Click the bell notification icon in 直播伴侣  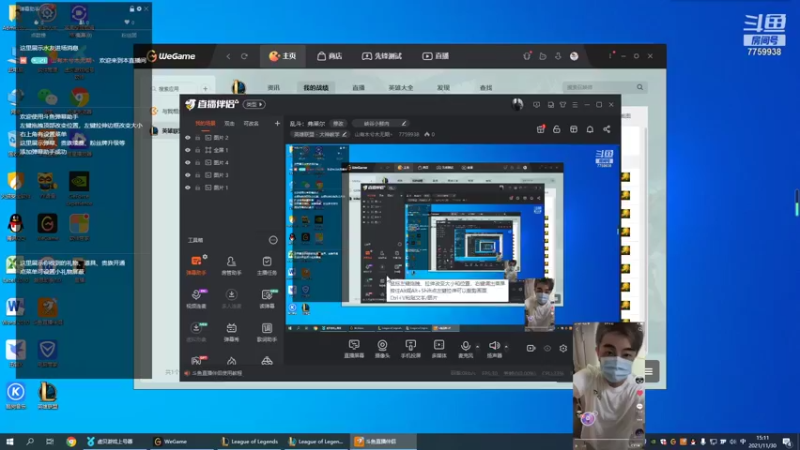[590, 130]
